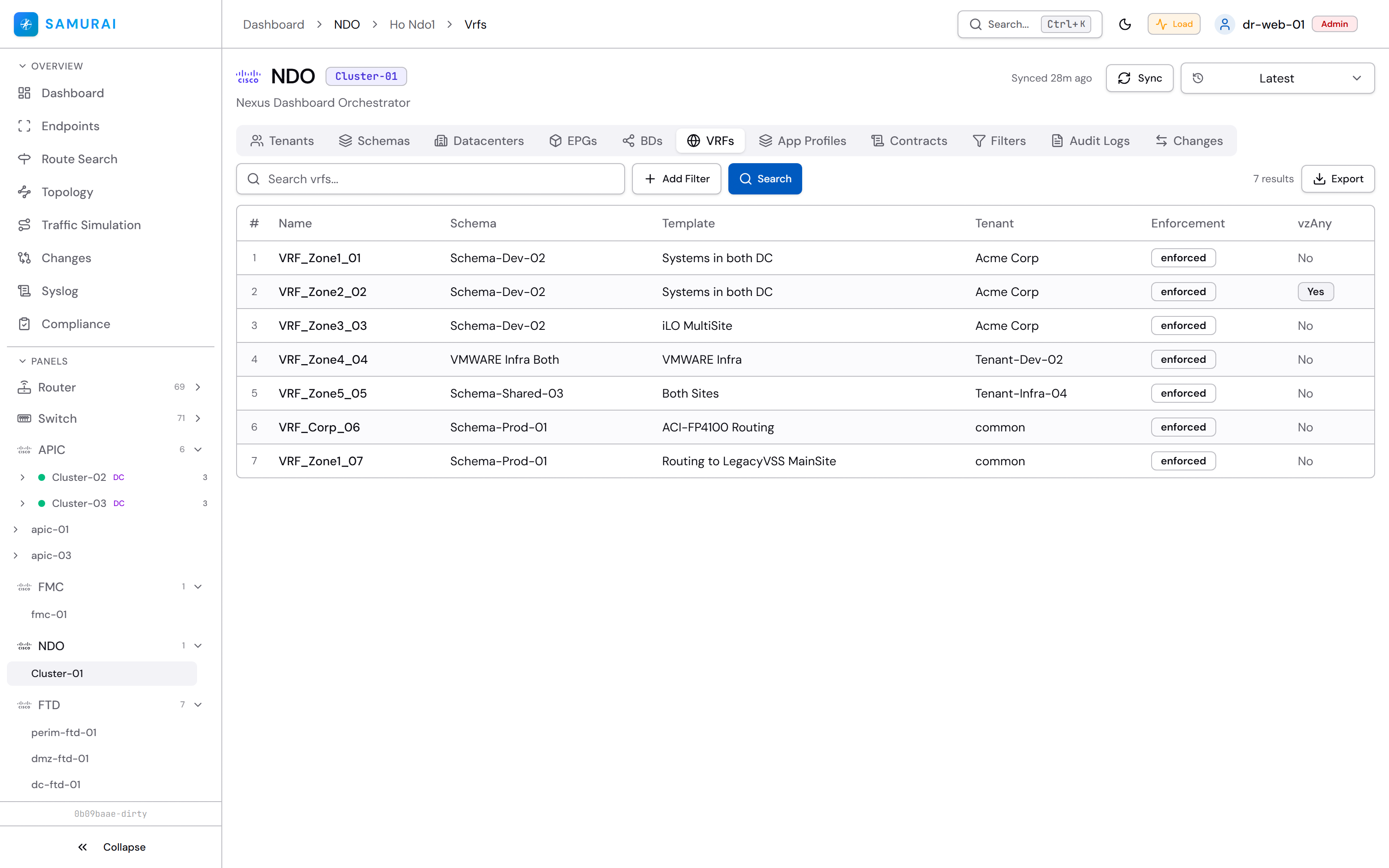Click the double-chevron Collapse icon
The height and width of the screenshot is (868, 1389).
pyautogui.click(x=82, y=847)
